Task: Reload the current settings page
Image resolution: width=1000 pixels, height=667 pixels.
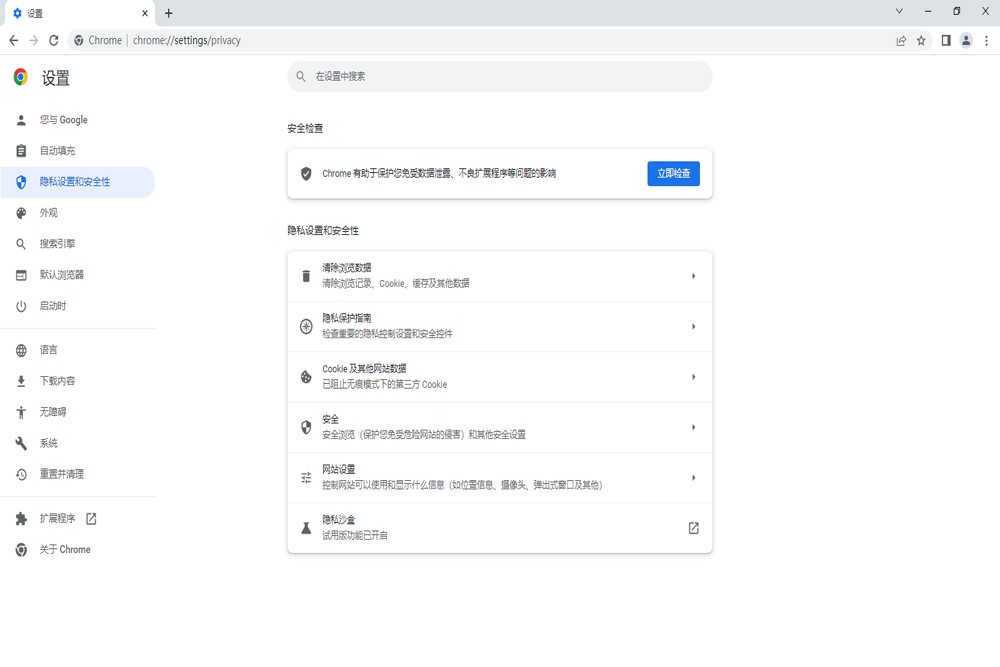Action: [x=54, y=40]
